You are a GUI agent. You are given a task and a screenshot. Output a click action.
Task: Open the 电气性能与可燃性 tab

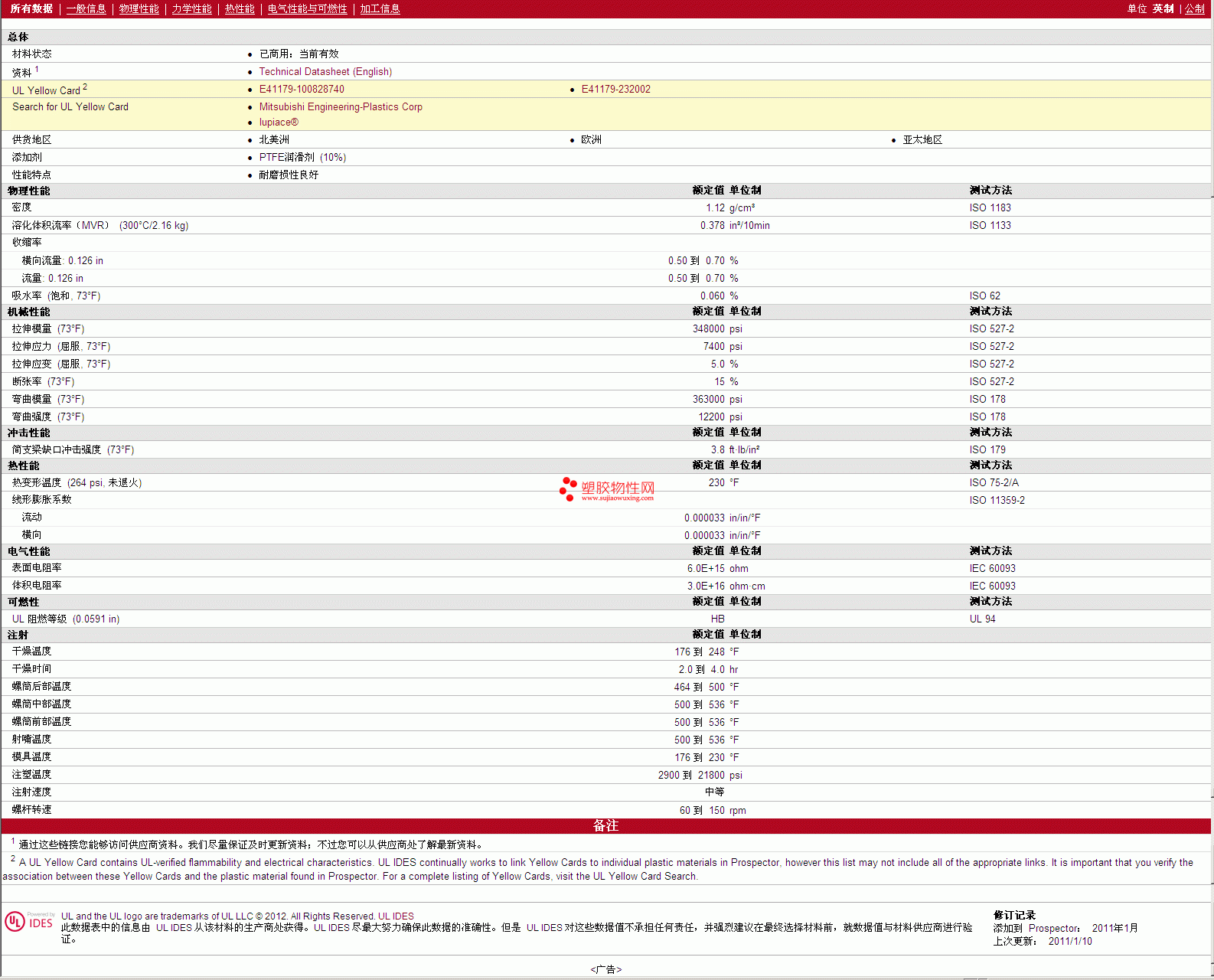click(307, 9)
